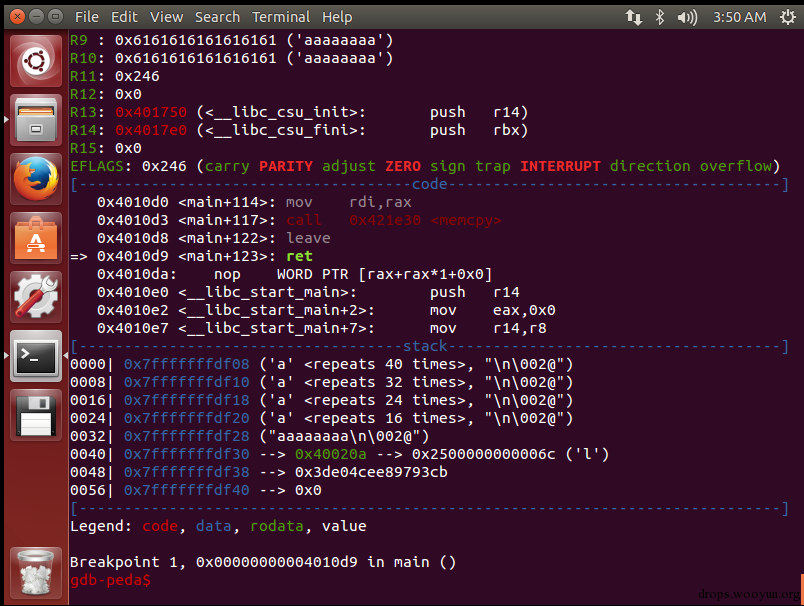Screen dimensions: 804x606
Task: Open the Ubuntu Dash launcher
Action: [x=36, y=62]
